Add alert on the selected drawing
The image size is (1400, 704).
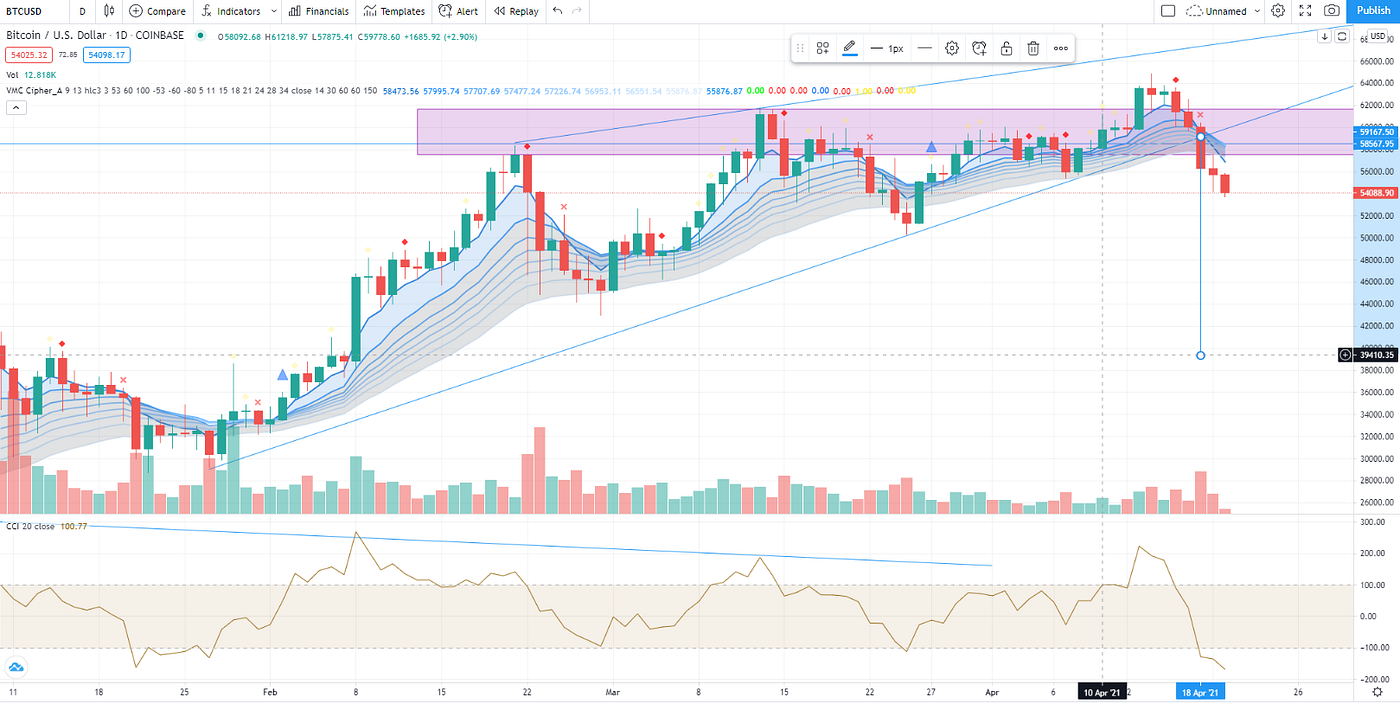[x=979, y=48]
